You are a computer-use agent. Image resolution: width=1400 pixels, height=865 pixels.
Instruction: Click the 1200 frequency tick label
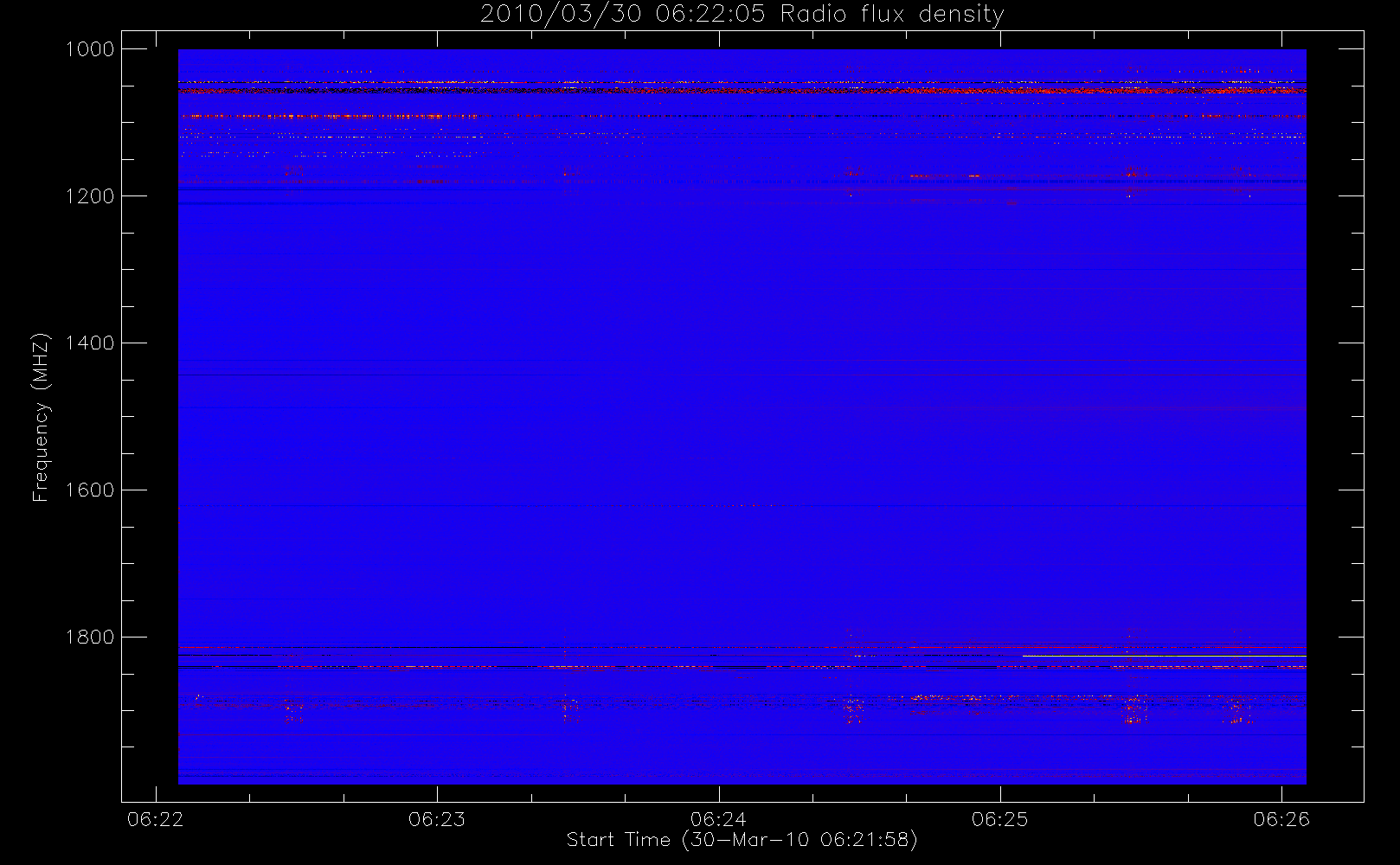[x=90, y=196]
